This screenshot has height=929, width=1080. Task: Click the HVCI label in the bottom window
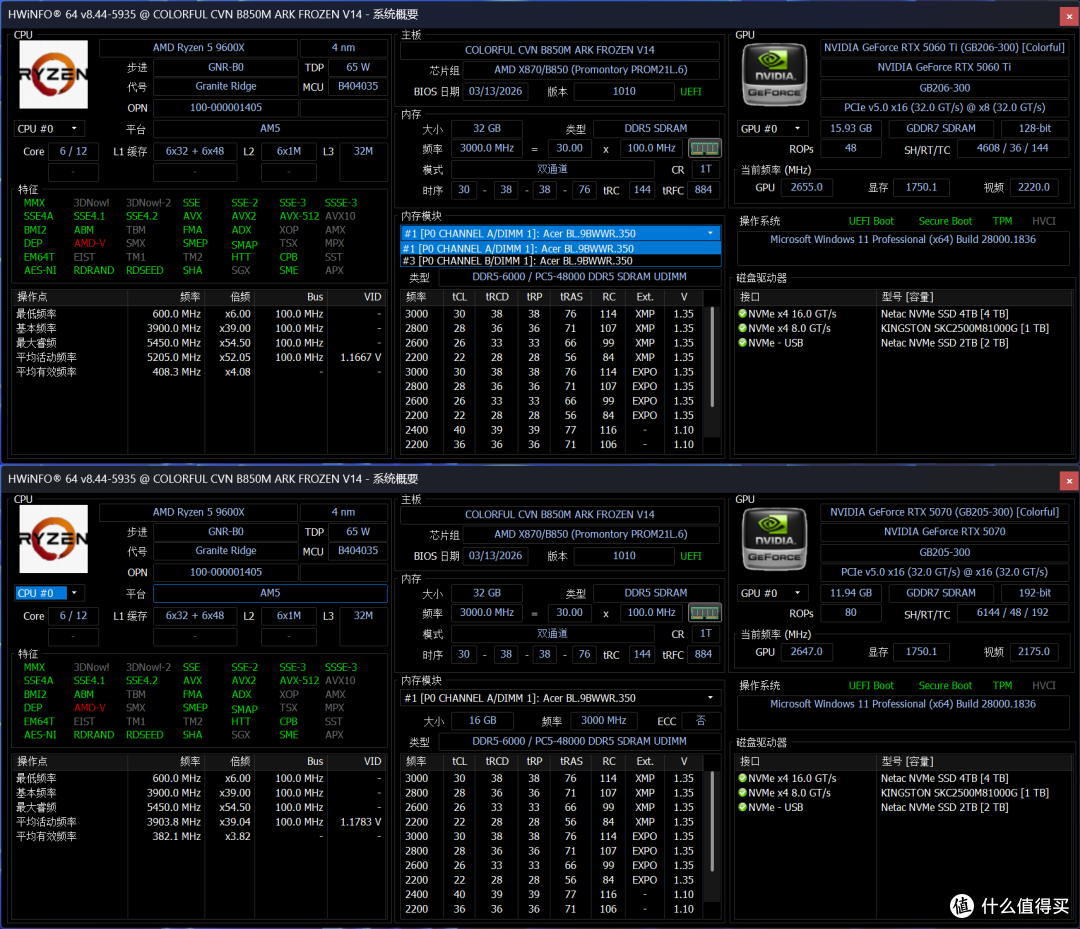tap(1043, 686)
